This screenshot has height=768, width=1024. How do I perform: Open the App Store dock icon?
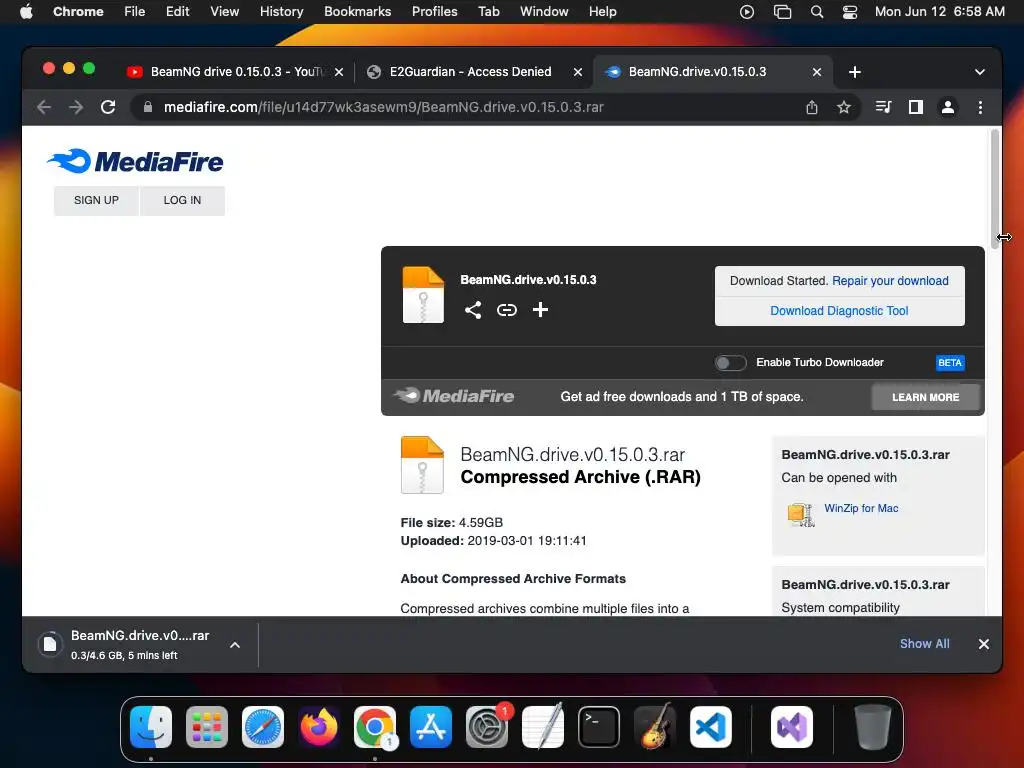coord(431,727)
